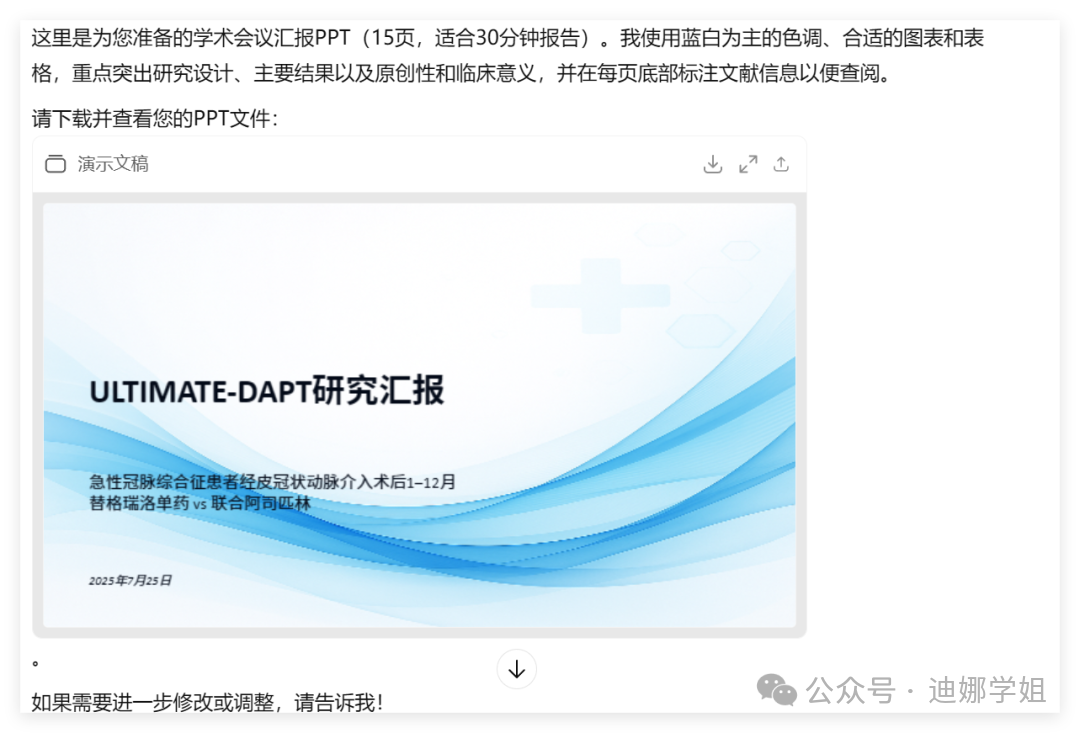Click the intro paragraph starting 这里是为您准备的

(x=508, y=55)
